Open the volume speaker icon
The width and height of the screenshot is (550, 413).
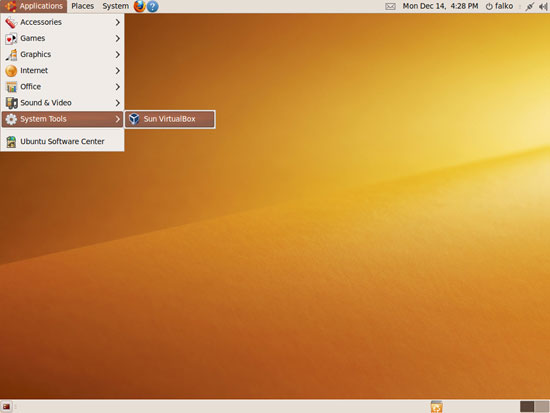[x=543, y=6]
